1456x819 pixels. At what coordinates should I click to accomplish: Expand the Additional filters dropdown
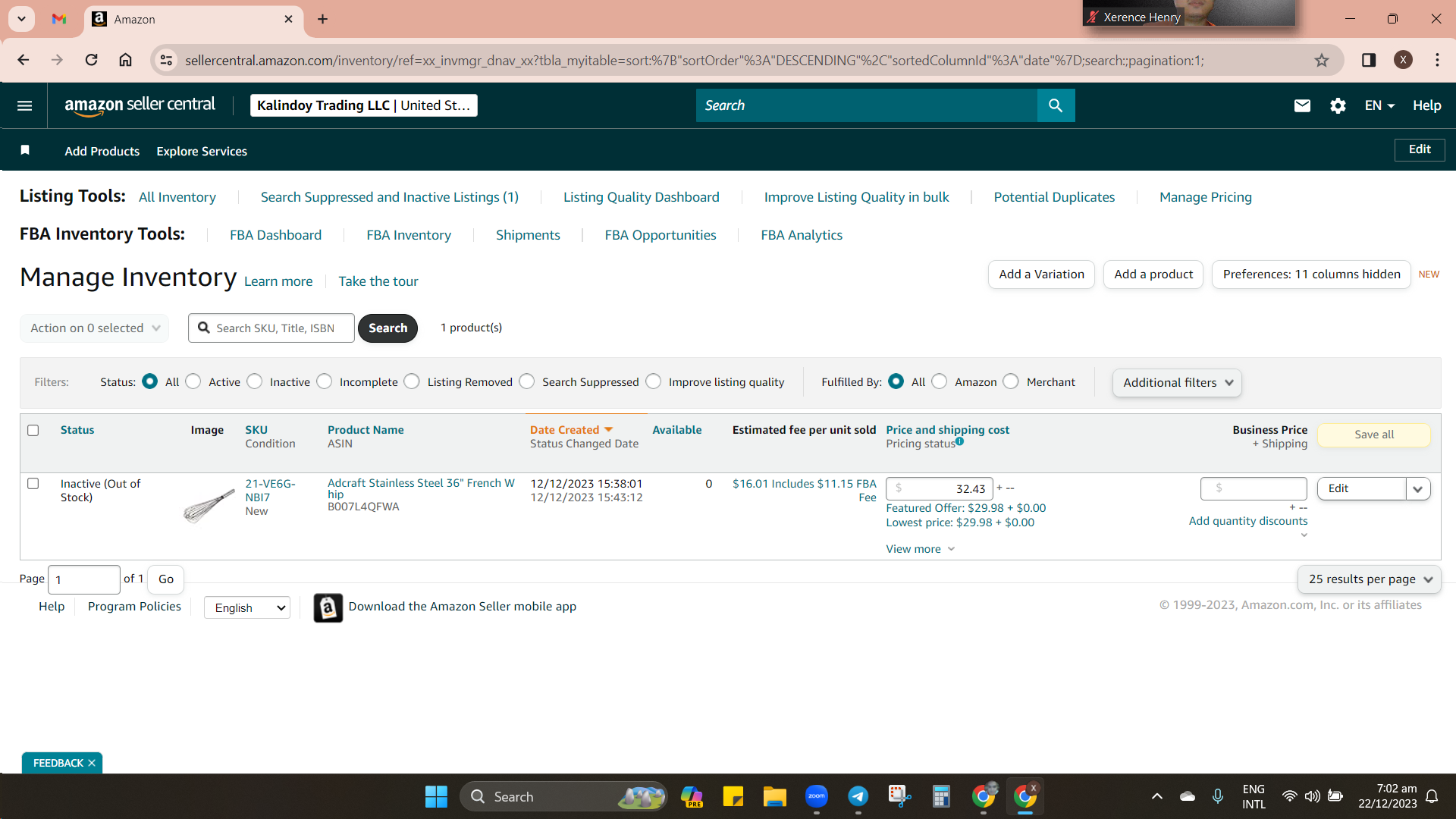pos(1177,383)
